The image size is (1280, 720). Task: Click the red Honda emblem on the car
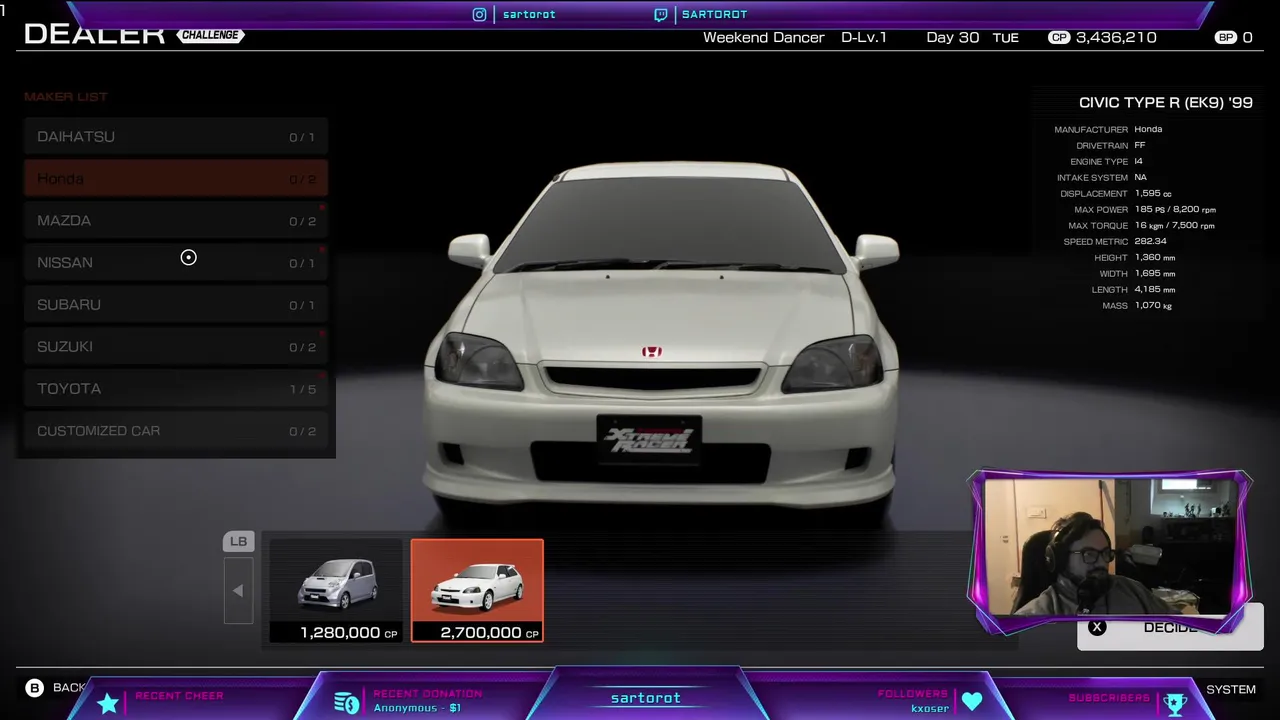pyautogui.click(x=651, y=352)
